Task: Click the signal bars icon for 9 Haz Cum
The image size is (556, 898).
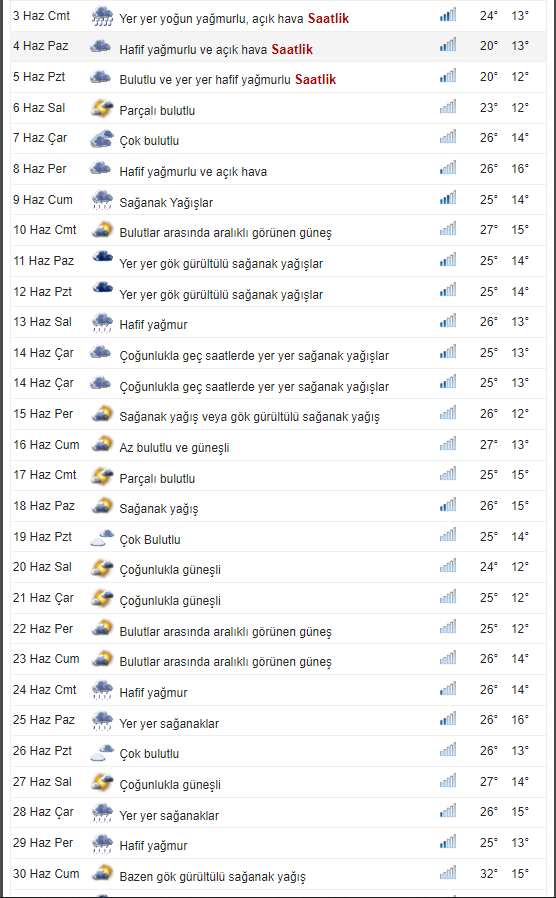Action: 448,198
